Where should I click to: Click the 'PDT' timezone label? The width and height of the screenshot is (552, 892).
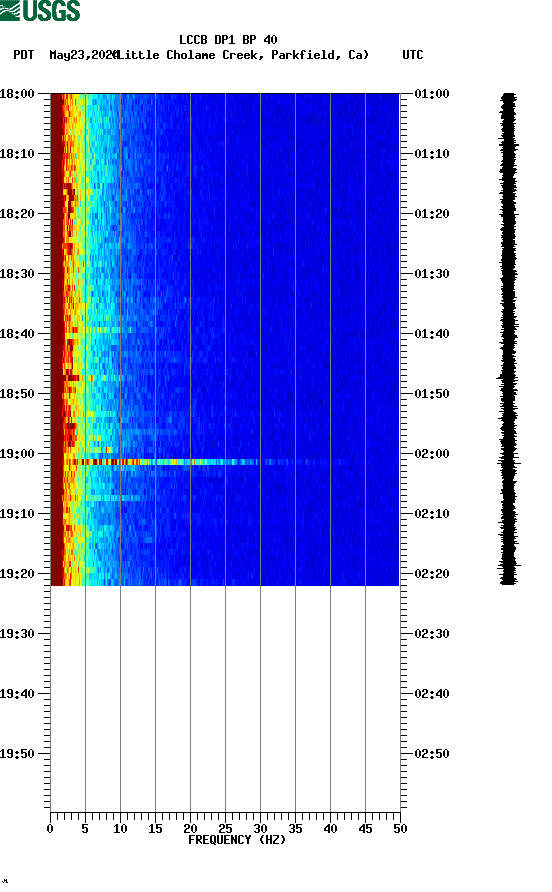[23, 55]
